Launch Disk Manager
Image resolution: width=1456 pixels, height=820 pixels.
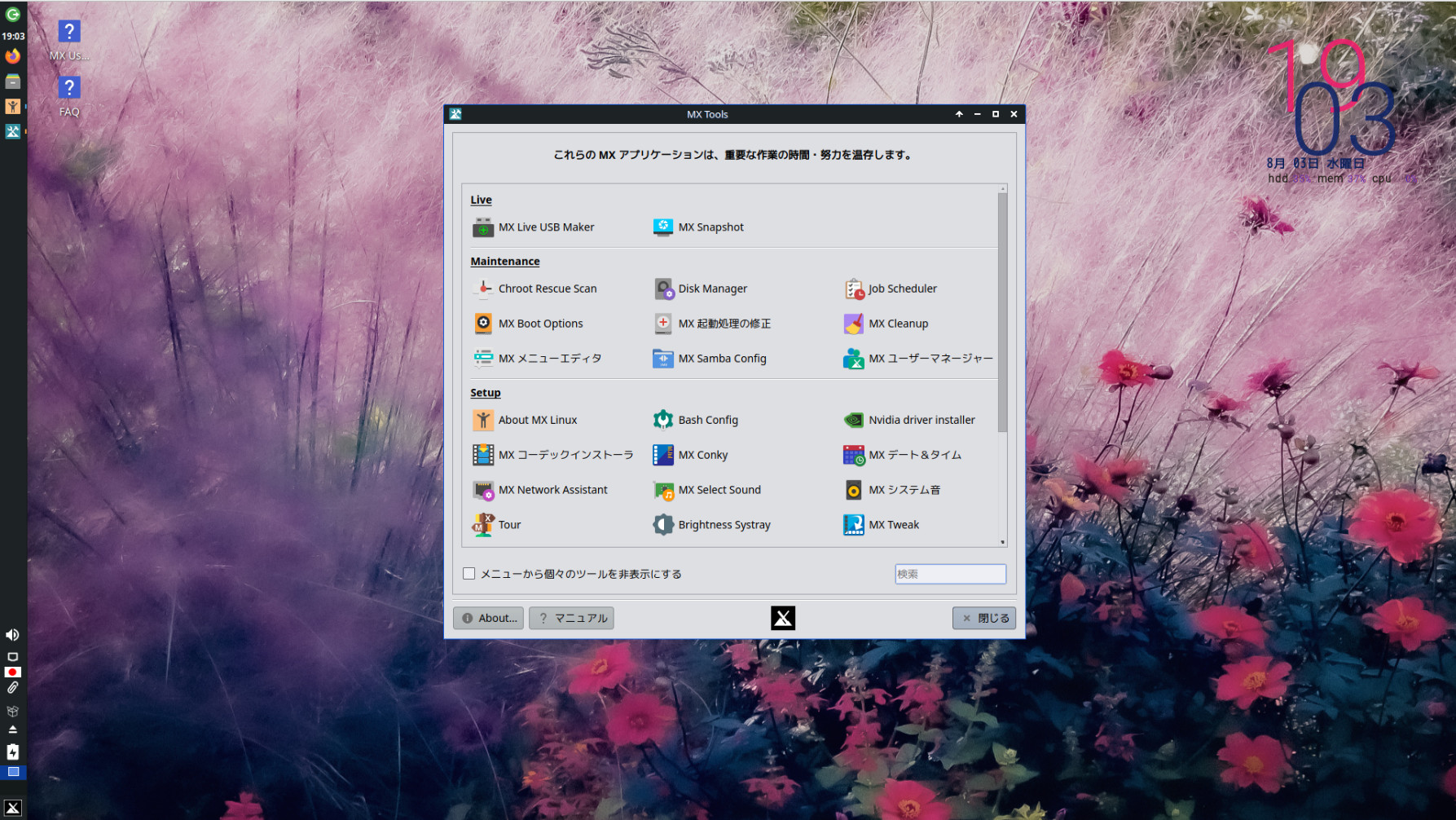(700, 289)
